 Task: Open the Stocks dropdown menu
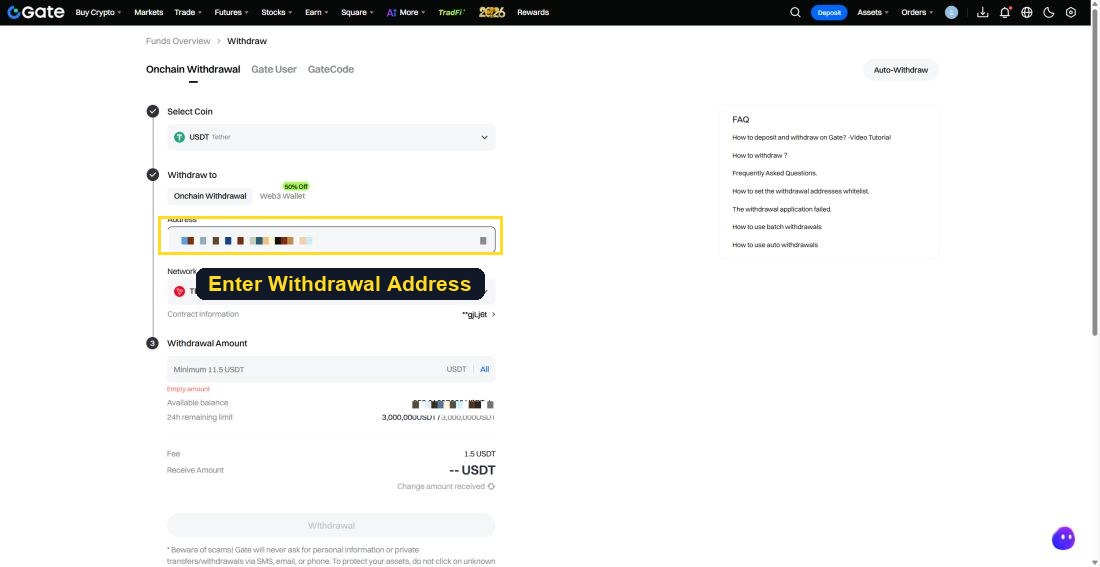coord(277,12)
